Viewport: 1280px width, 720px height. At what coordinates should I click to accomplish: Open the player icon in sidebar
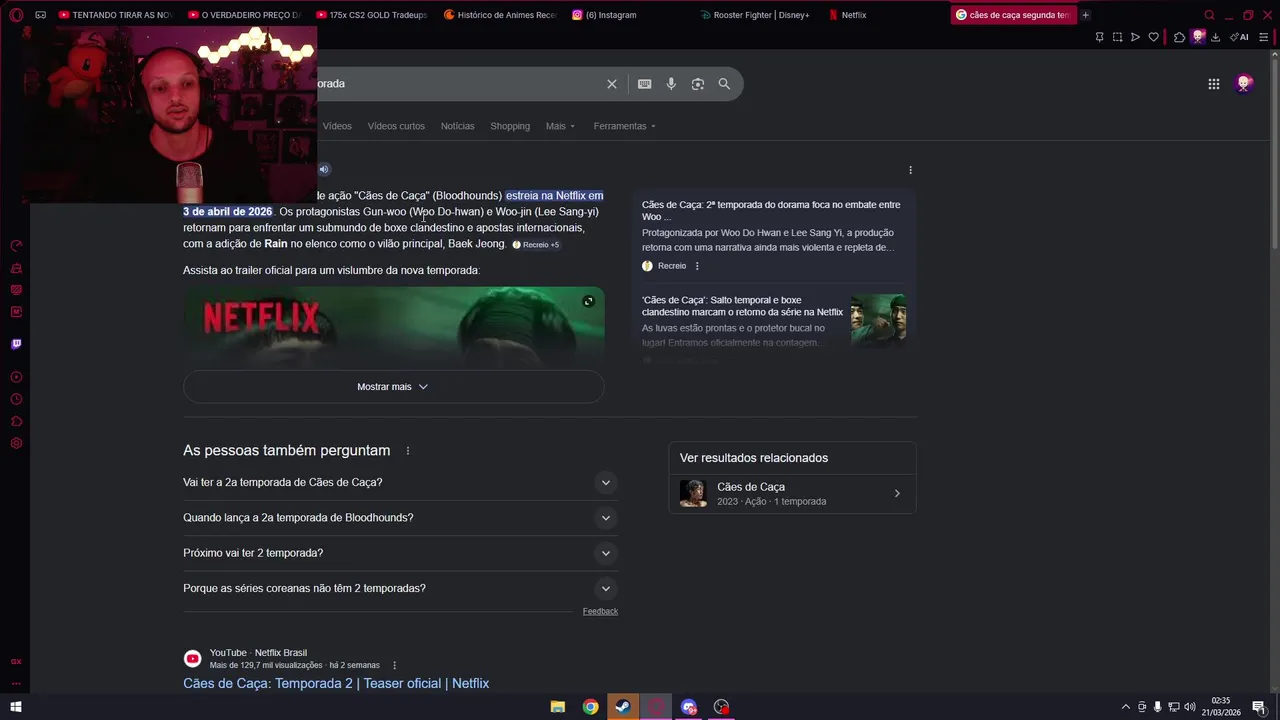(16, 377)
